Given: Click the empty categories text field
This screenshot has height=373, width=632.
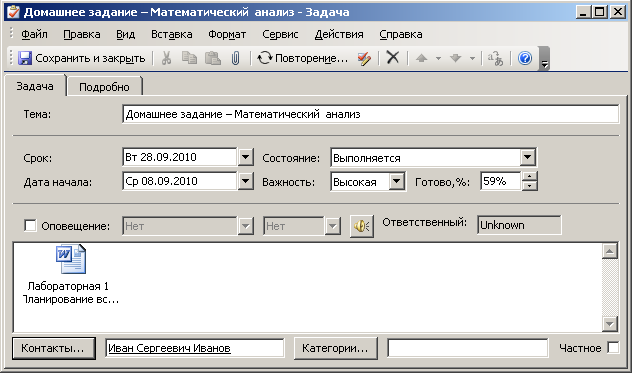Looking at the screenshot, I should point(468,348).
